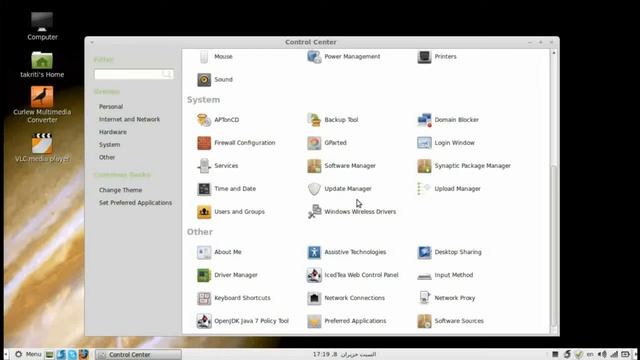Select the Hardware group in the sidebar
The height and width of the screenshot is (360, 640).
[x=113, y=132]
